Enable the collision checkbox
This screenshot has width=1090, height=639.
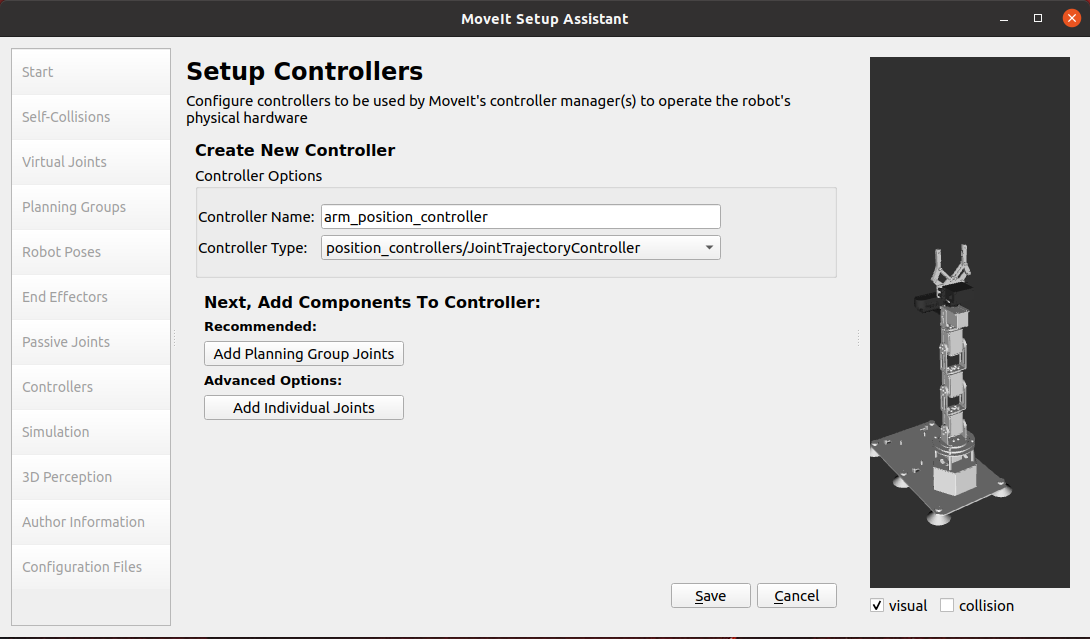point(947,606)
